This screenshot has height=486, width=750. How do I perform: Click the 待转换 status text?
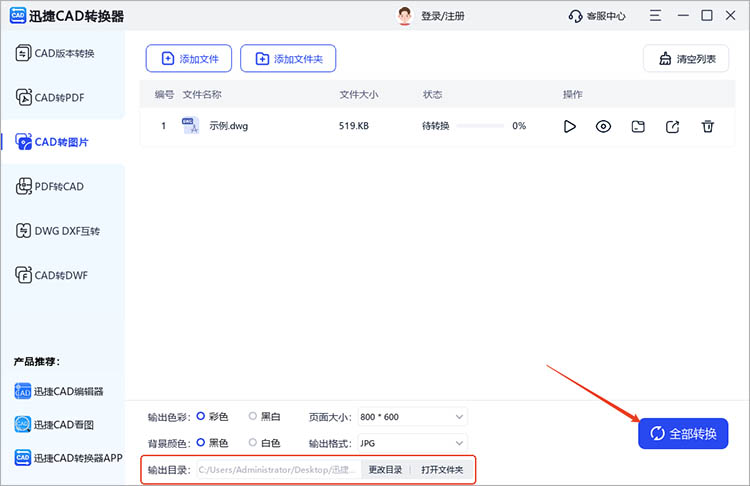point(436,126)
